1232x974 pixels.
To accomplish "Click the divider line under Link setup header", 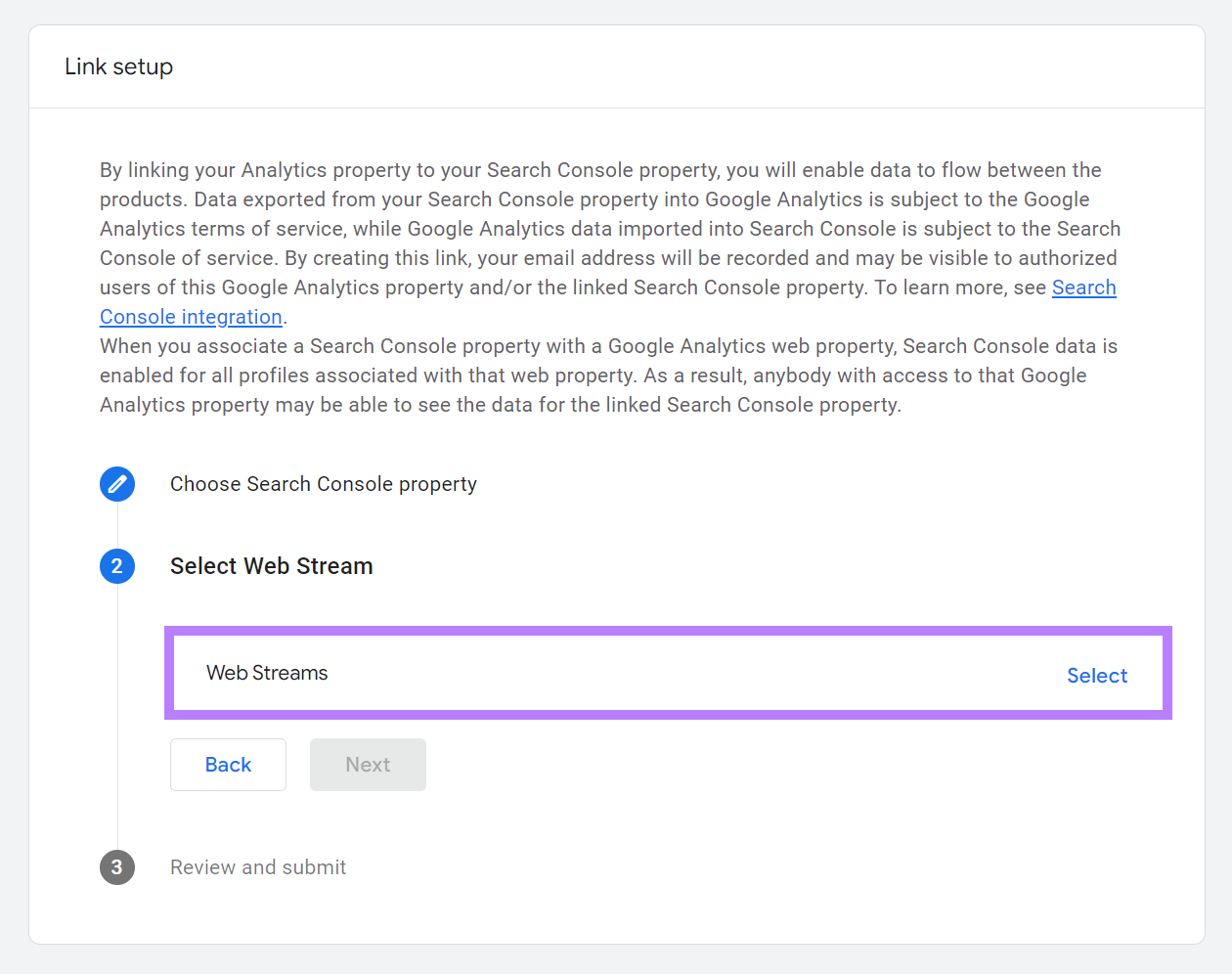I will coord(616,108).
